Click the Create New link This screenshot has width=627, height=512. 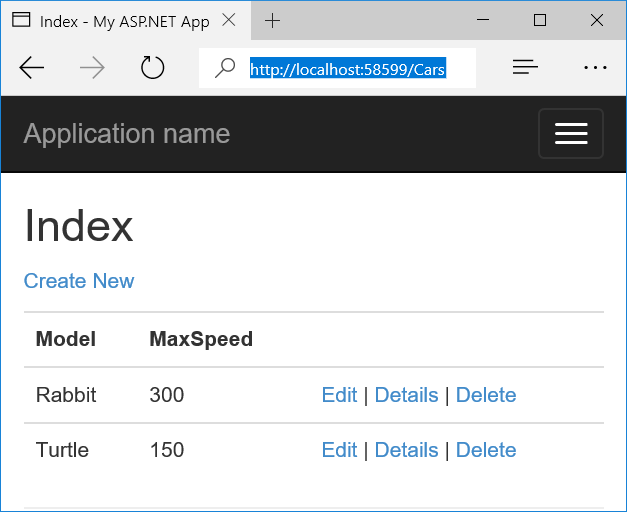click(79, 281)
